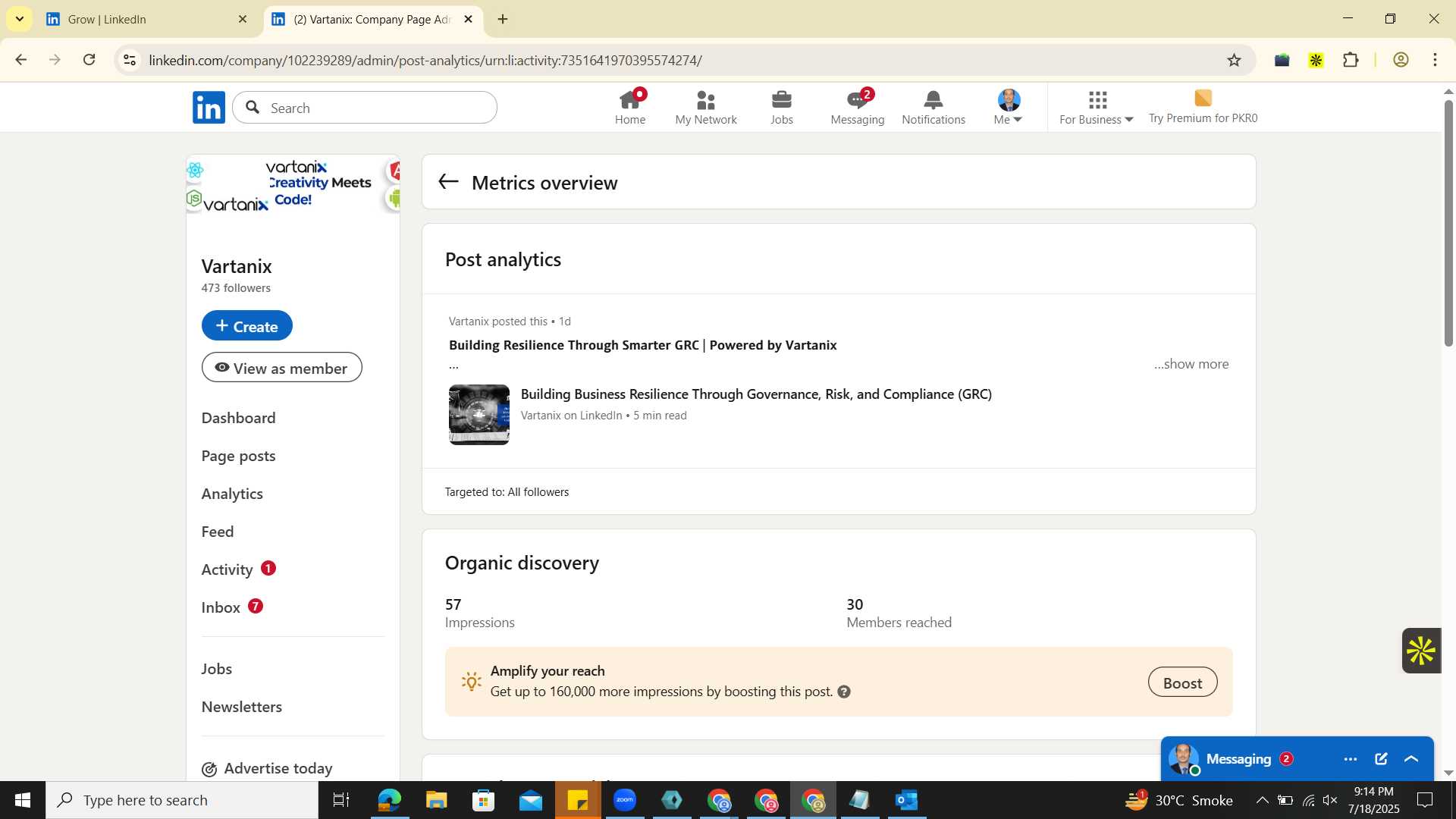Screen dimensions: 1456x819
Task: Expand the Messaging overlay chevron
Action: pyautogui.click(x=1411, y=759)
